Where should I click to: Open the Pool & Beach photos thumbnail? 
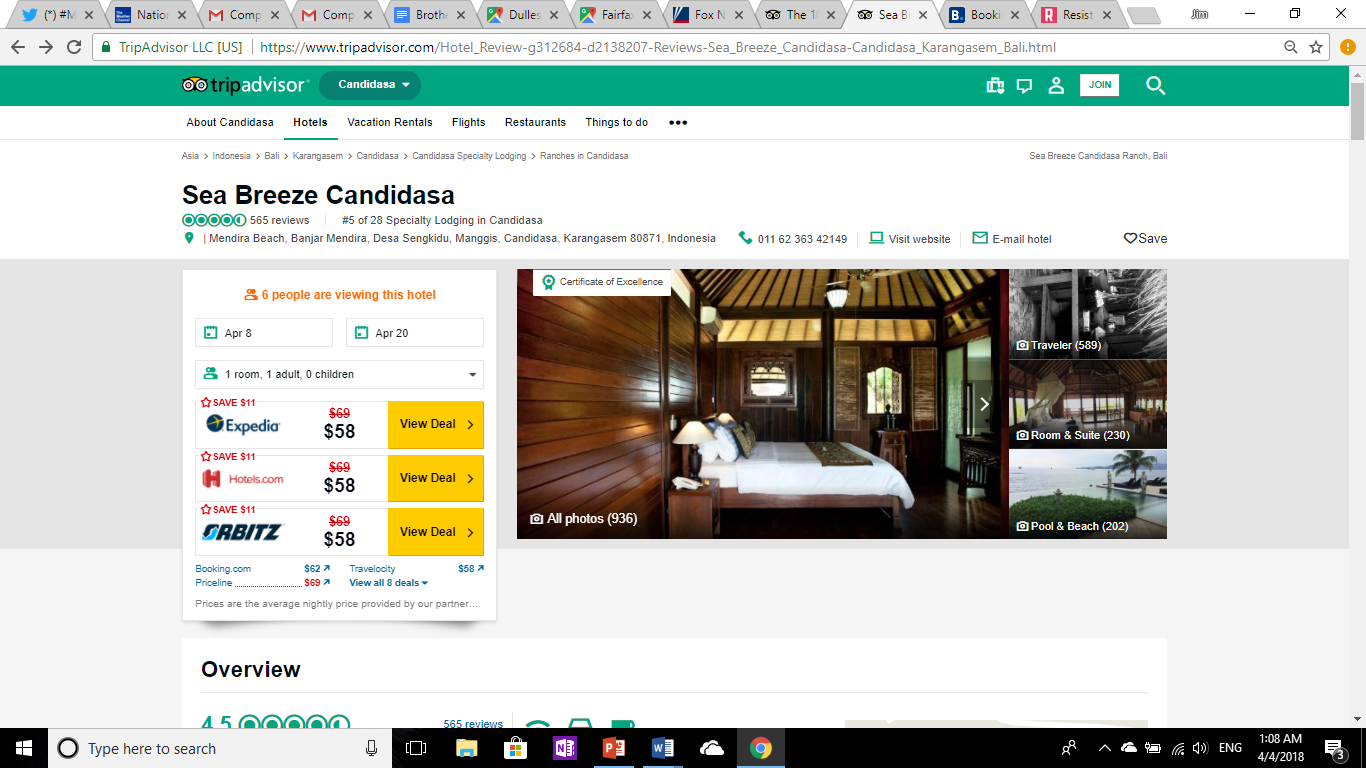point(1088,494)
